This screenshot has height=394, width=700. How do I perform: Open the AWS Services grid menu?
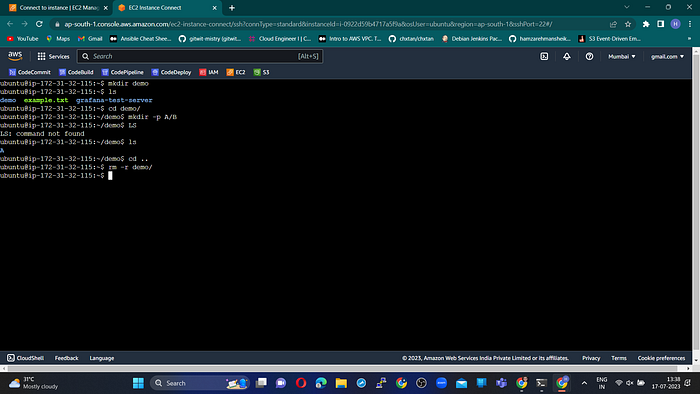(x=54, y=56)
